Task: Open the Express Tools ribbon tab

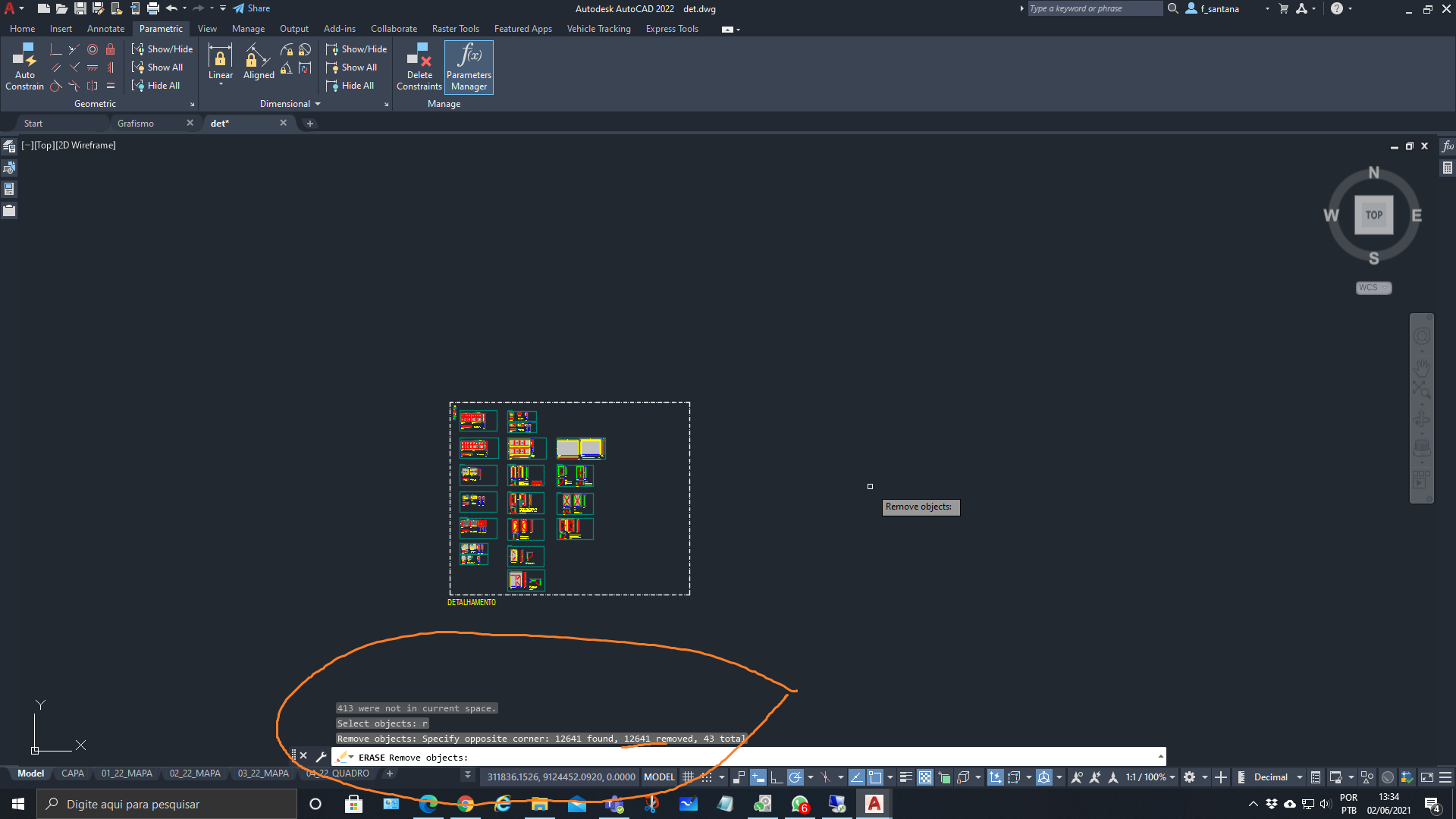Action: (x=672, y=28)
